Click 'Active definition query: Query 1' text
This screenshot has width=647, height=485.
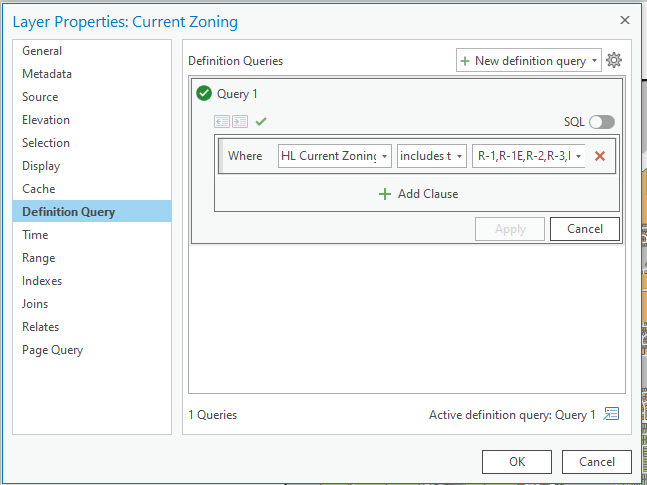(512, 414)
